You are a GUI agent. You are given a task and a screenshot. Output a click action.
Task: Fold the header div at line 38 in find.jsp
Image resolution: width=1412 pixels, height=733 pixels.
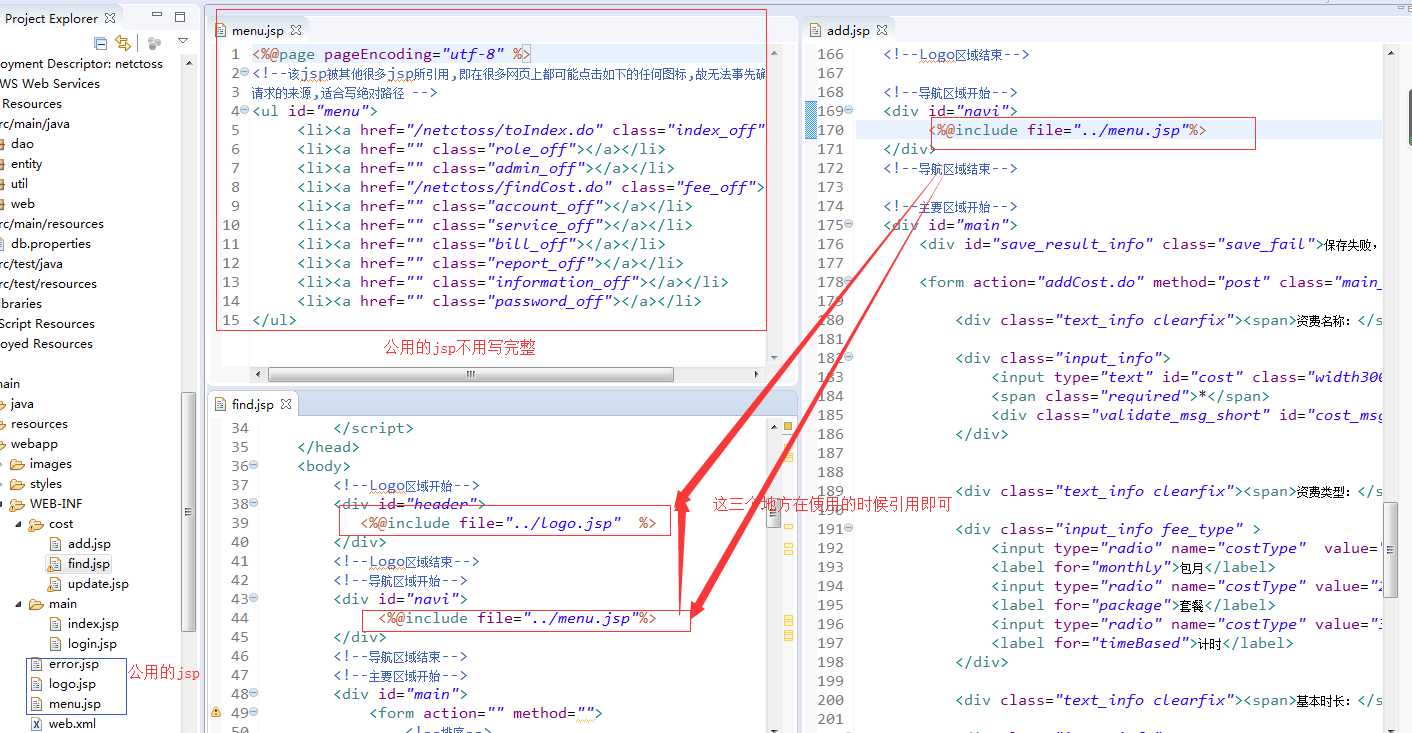pos(253,504)
